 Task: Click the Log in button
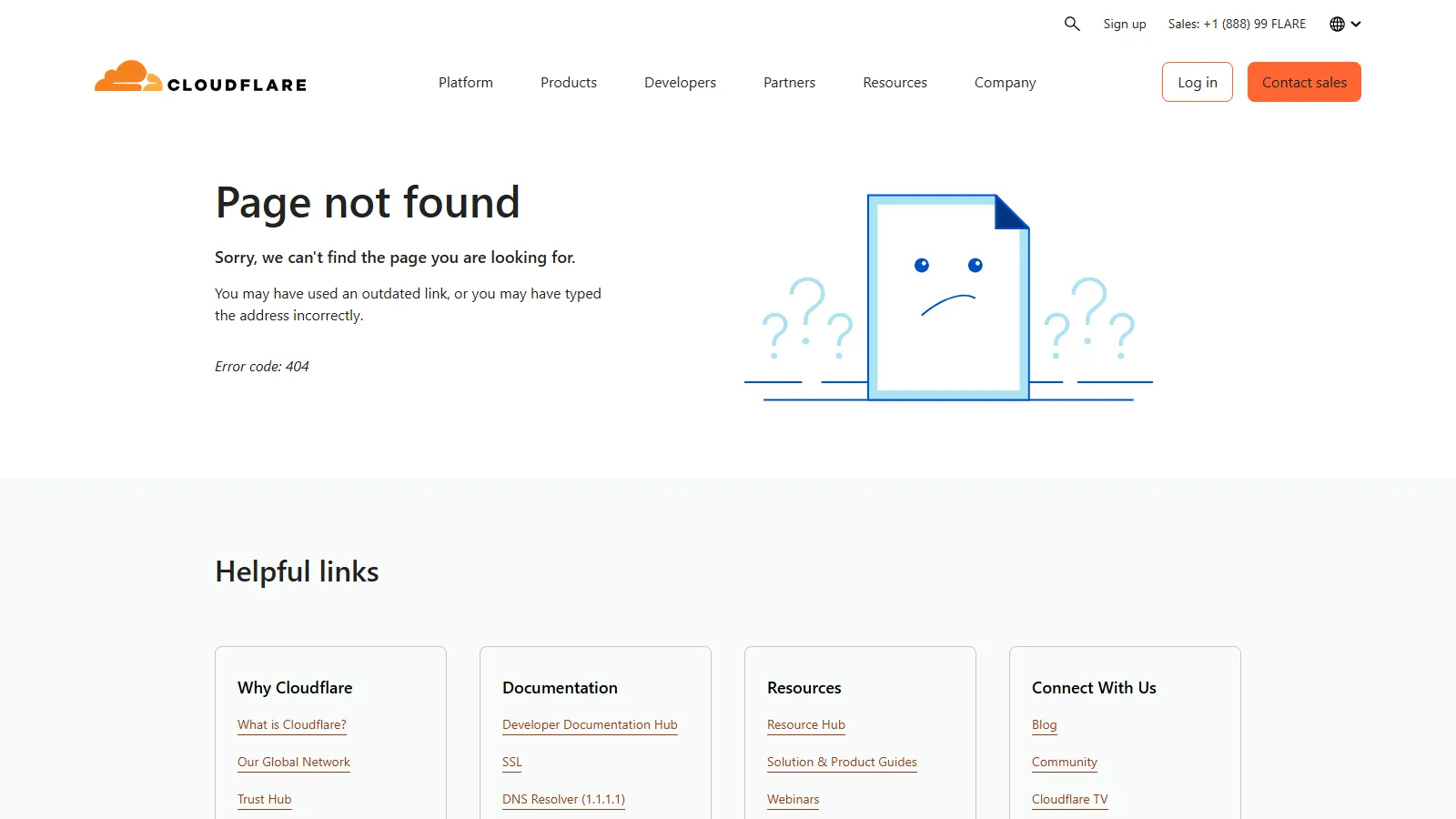1197,82
